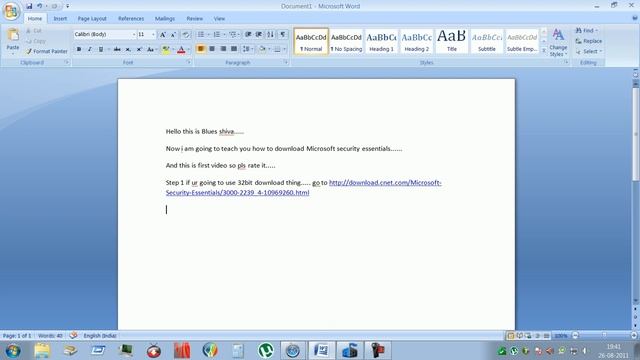
Task: Center the paragraph text
Action: [x=212, y=49]
